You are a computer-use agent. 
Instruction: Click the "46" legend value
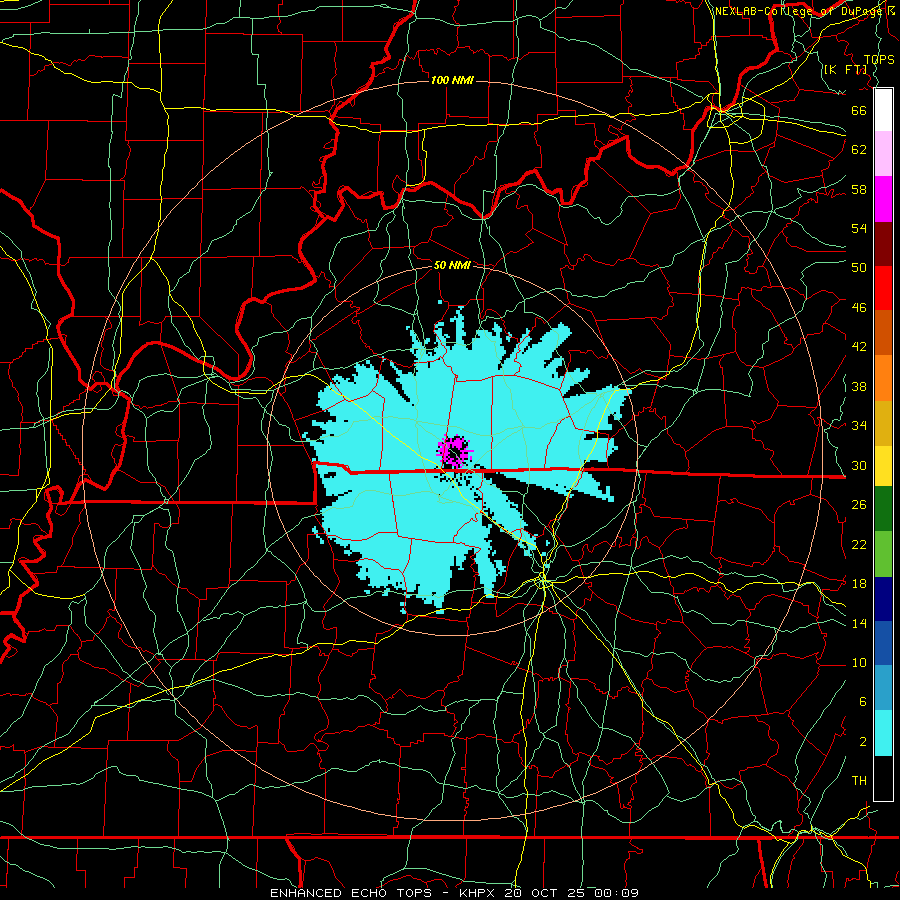coord(859,308)
